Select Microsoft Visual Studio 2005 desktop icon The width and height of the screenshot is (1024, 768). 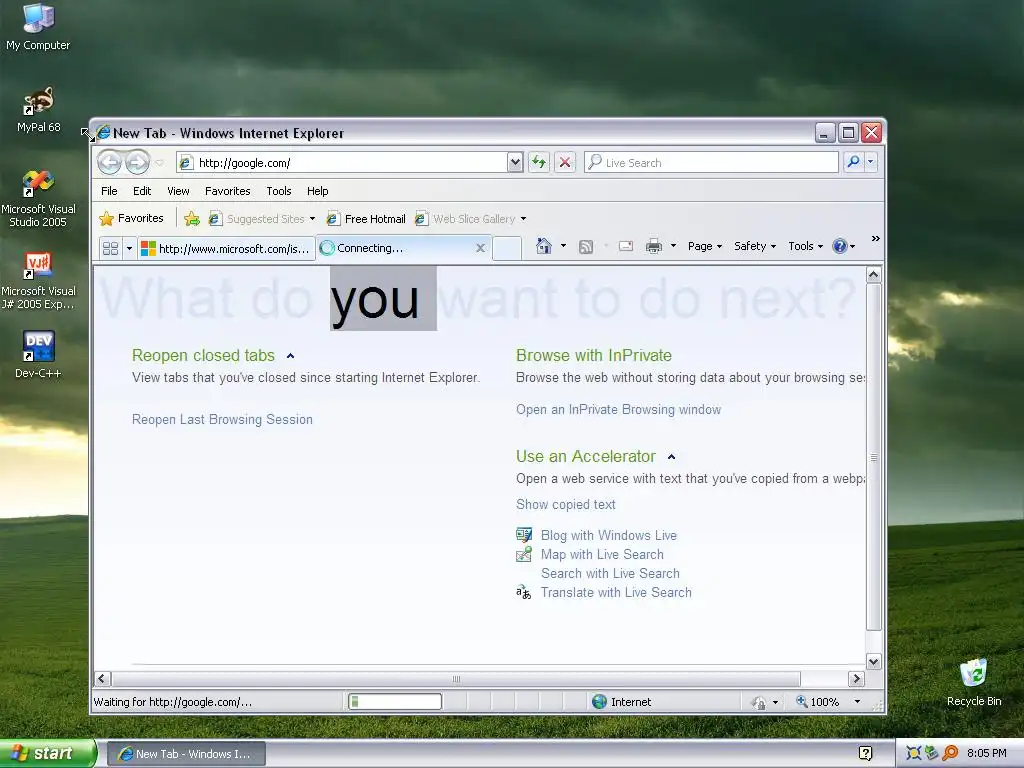point(39,199)
